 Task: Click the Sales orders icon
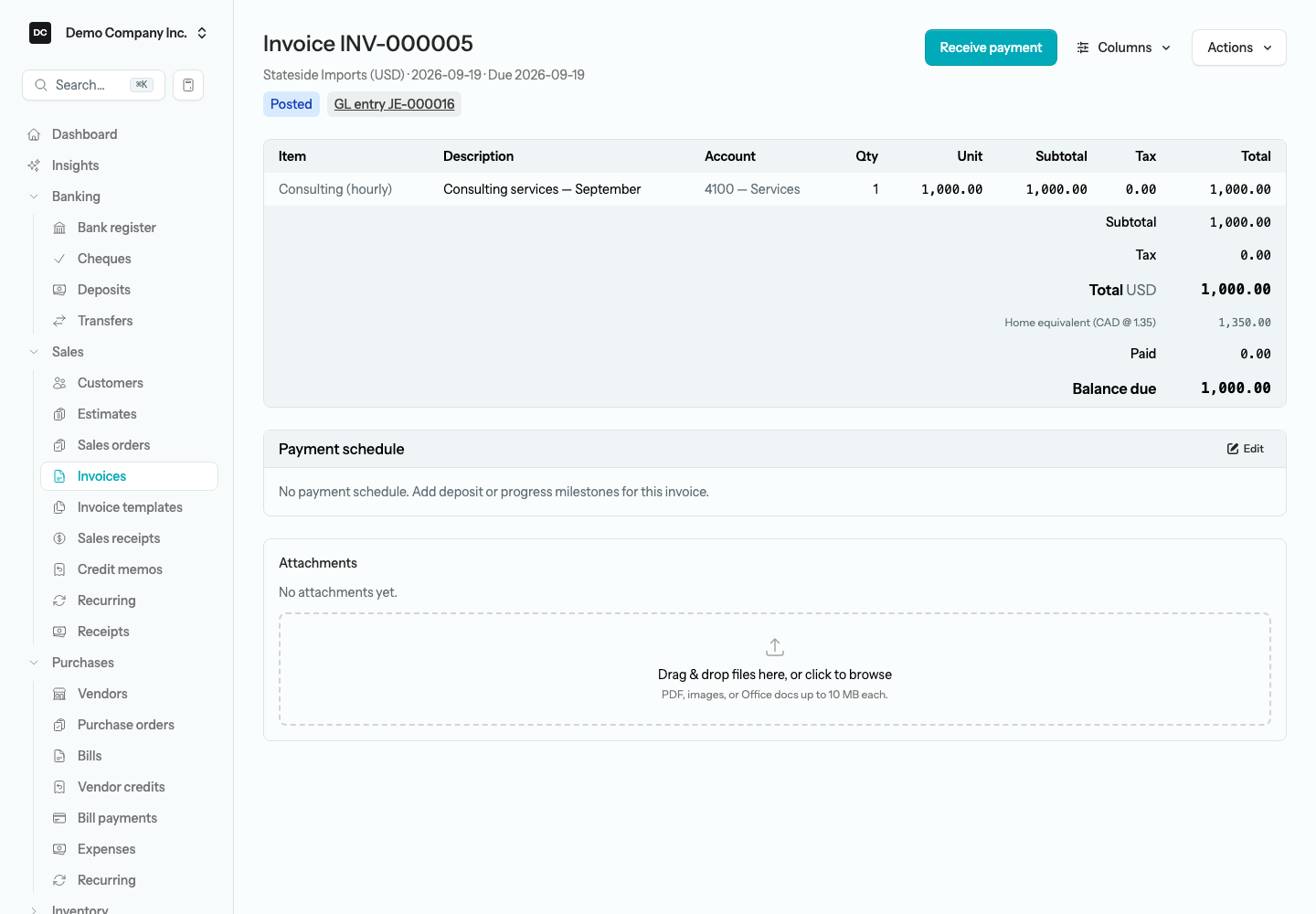(59, 445)
